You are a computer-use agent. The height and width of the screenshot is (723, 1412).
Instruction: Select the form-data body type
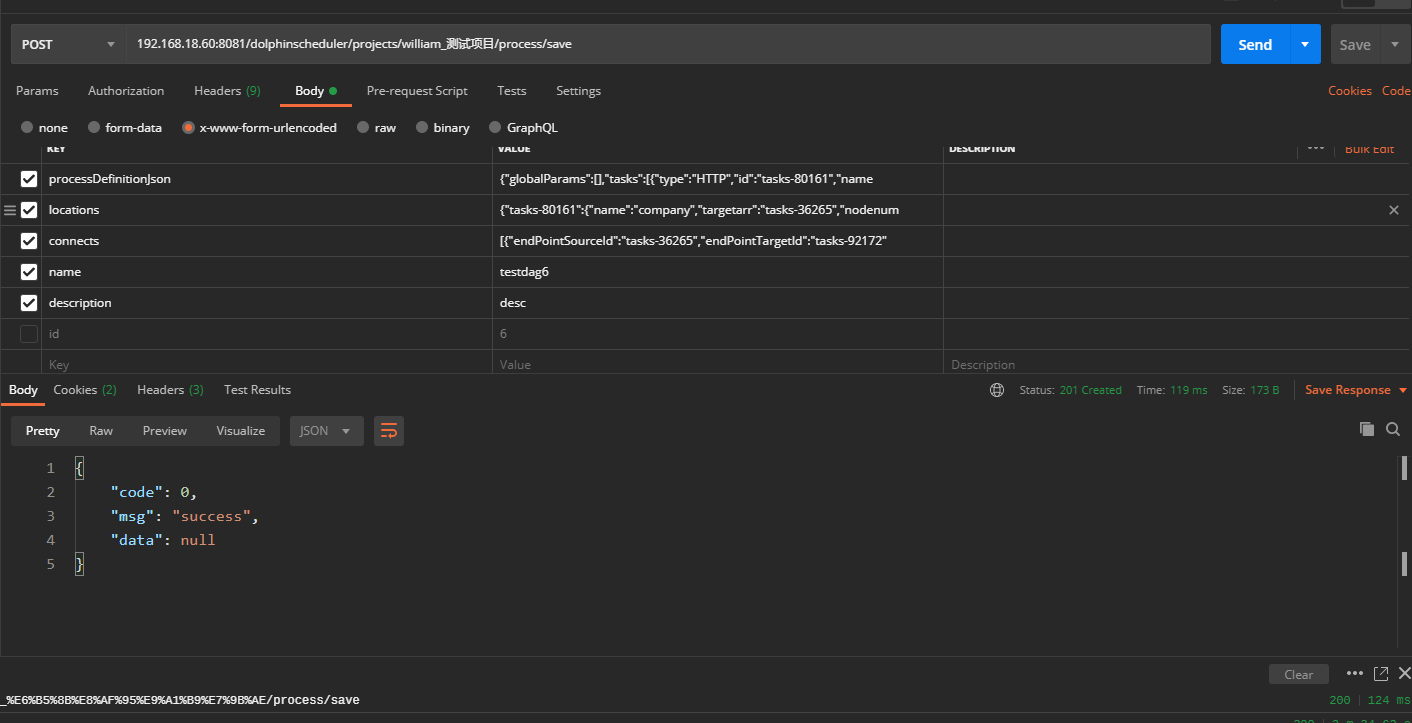(94, 128)
